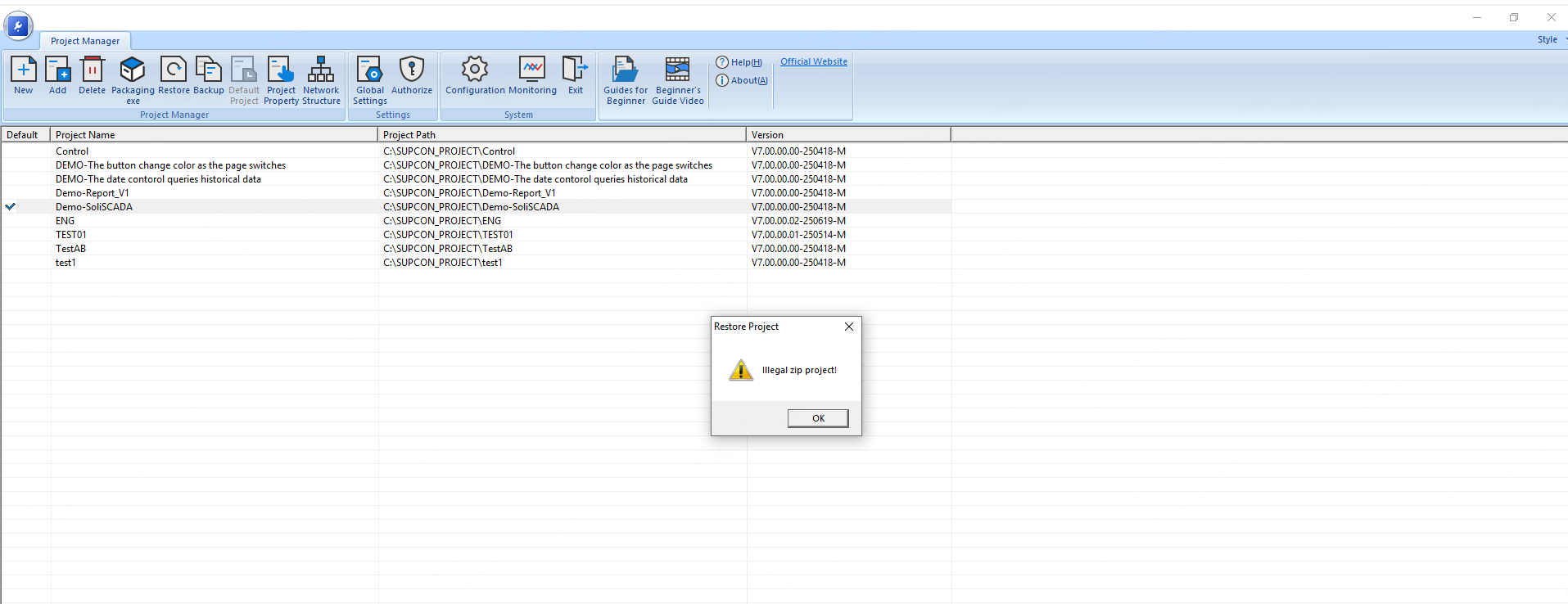Viewport: 1568px width, 604px height.
Task: Select the TEST01 project row
Action: click(x=71, y=235)
